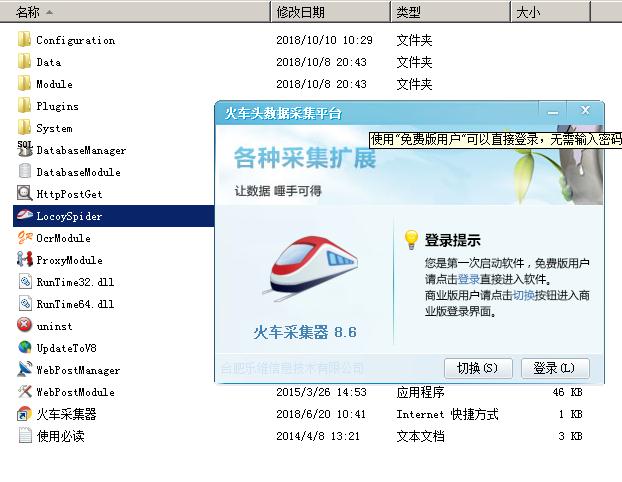The height and width of the screenshot is (482, 622).
Task: Click the 登录(L) button
Action: pyautogui.click(x=554, y=368)
